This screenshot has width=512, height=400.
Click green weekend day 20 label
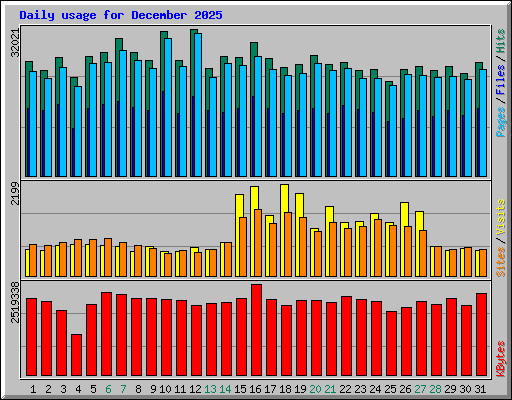point(315,389)
